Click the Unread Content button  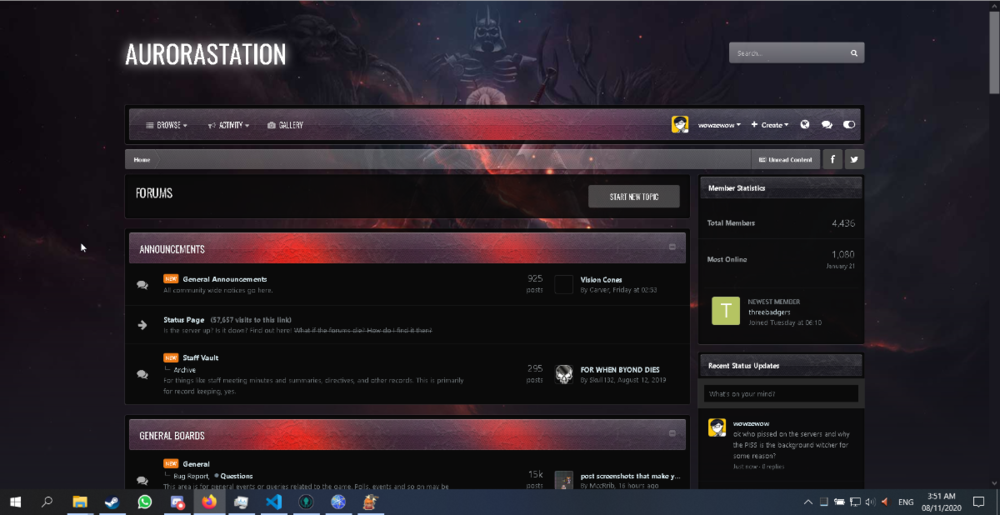[786, 160]
